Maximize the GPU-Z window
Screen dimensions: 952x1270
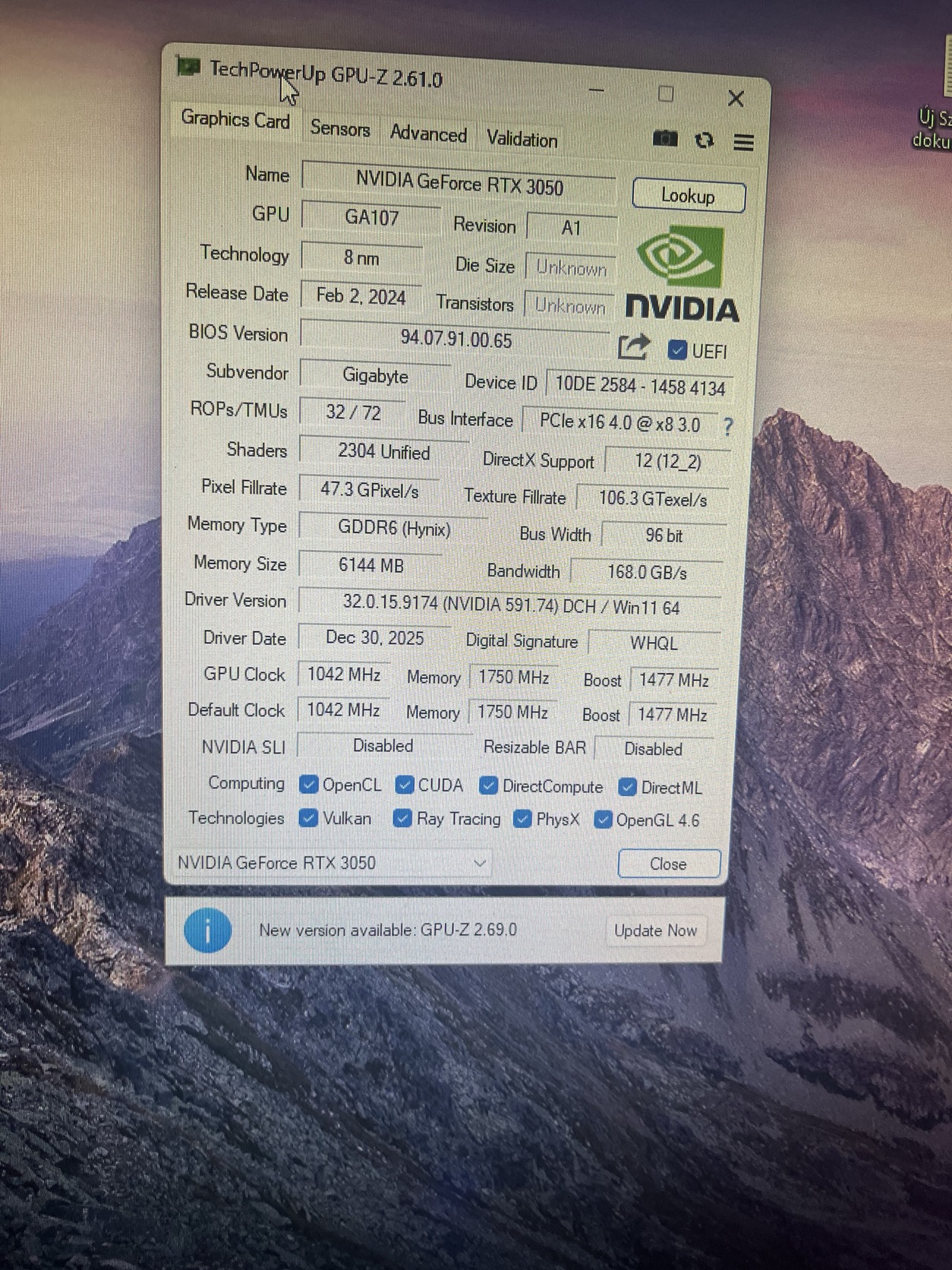666,94
